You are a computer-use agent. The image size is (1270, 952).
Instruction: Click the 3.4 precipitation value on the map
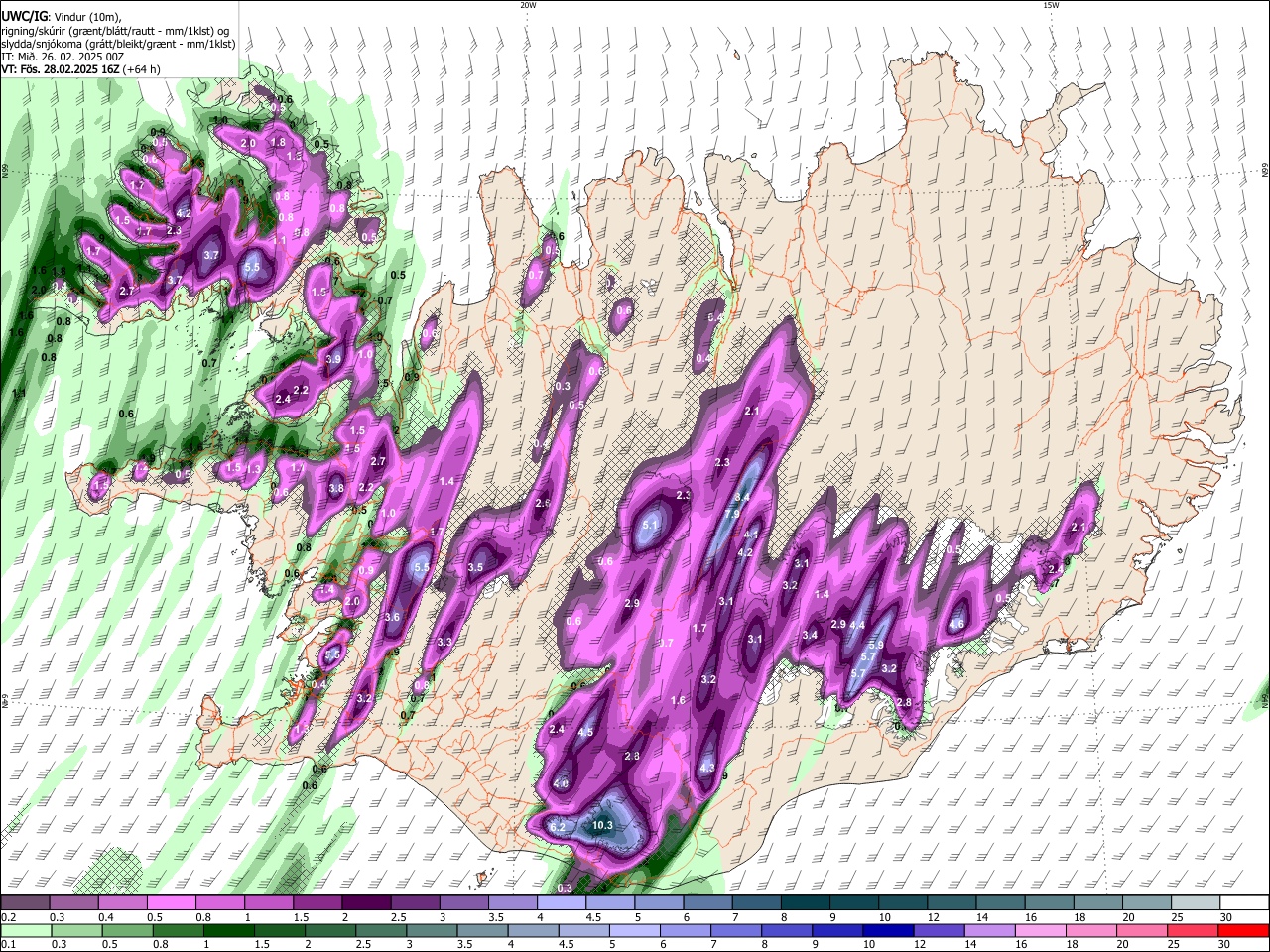pyautogui.click(x=810, y=635)
